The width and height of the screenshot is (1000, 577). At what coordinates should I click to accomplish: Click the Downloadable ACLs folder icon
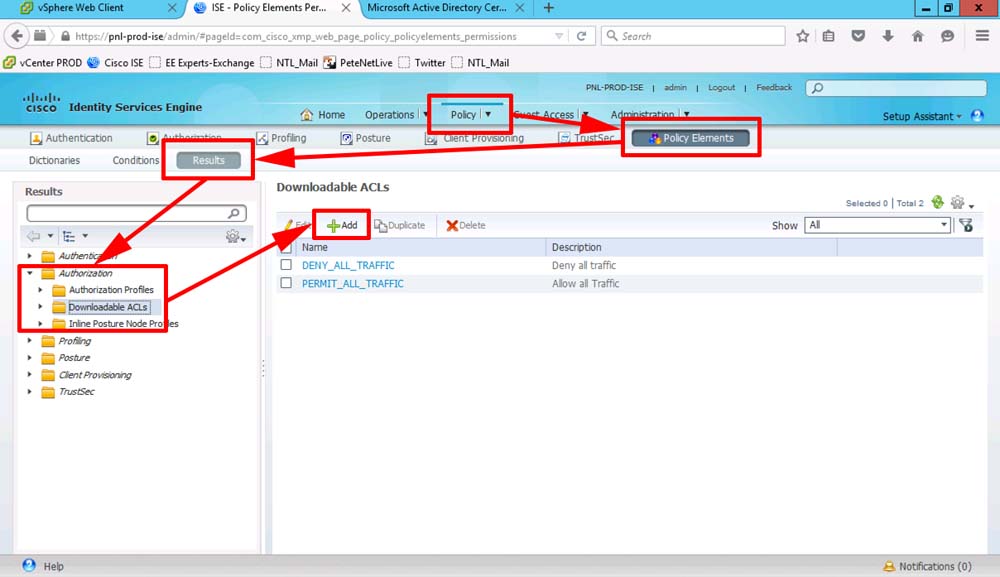point(59,307)
